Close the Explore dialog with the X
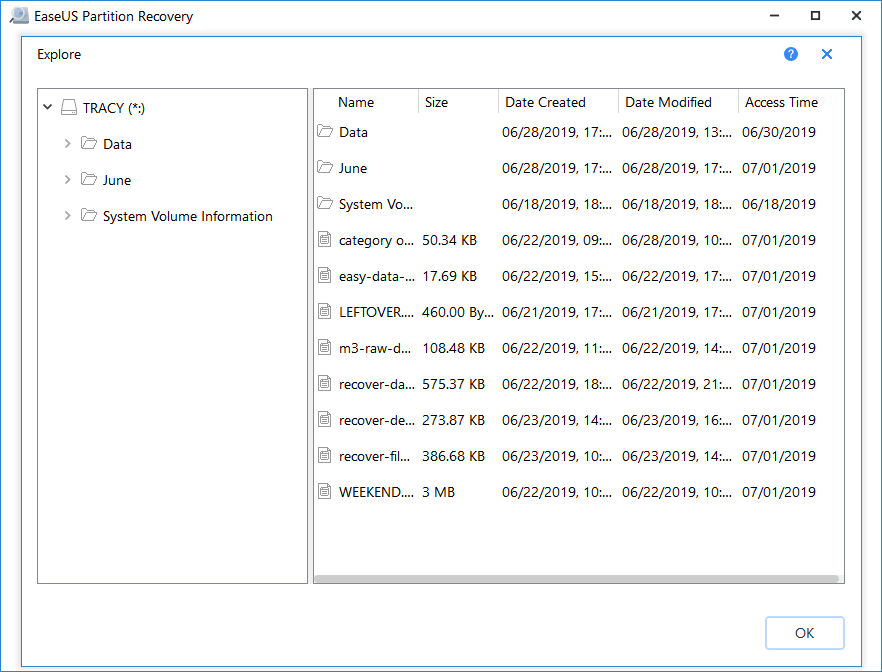882x672 pixels. (x=826, y=54)
